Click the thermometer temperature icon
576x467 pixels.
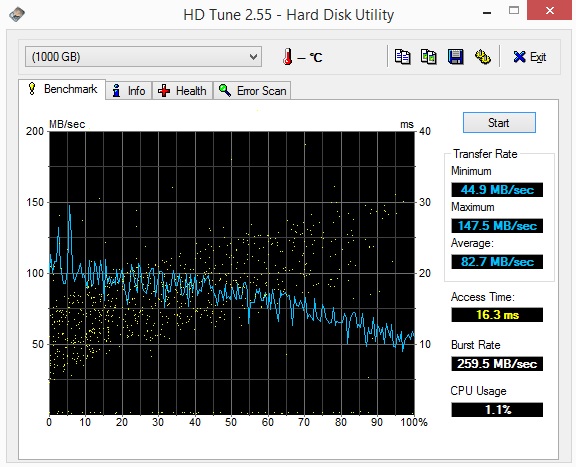pyautogui.click(x=288, y=57)
